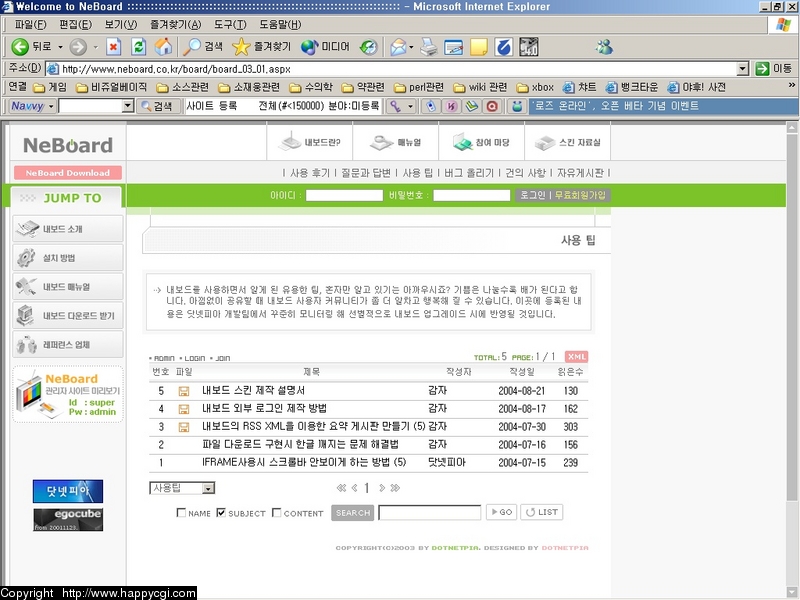Click the Mail envelope icon
The image size is (800, 600).
click(398, 47)
